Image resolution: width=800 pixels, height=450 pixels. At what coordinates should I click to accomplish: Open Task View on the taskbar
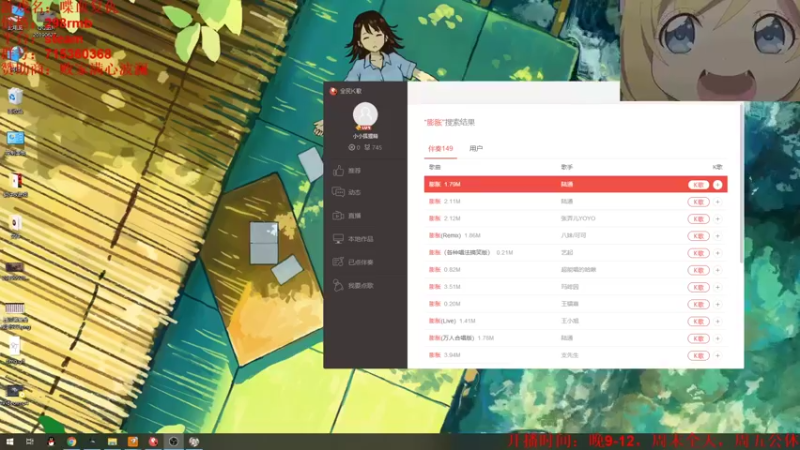pyautogui.click(x=30, y=441)
